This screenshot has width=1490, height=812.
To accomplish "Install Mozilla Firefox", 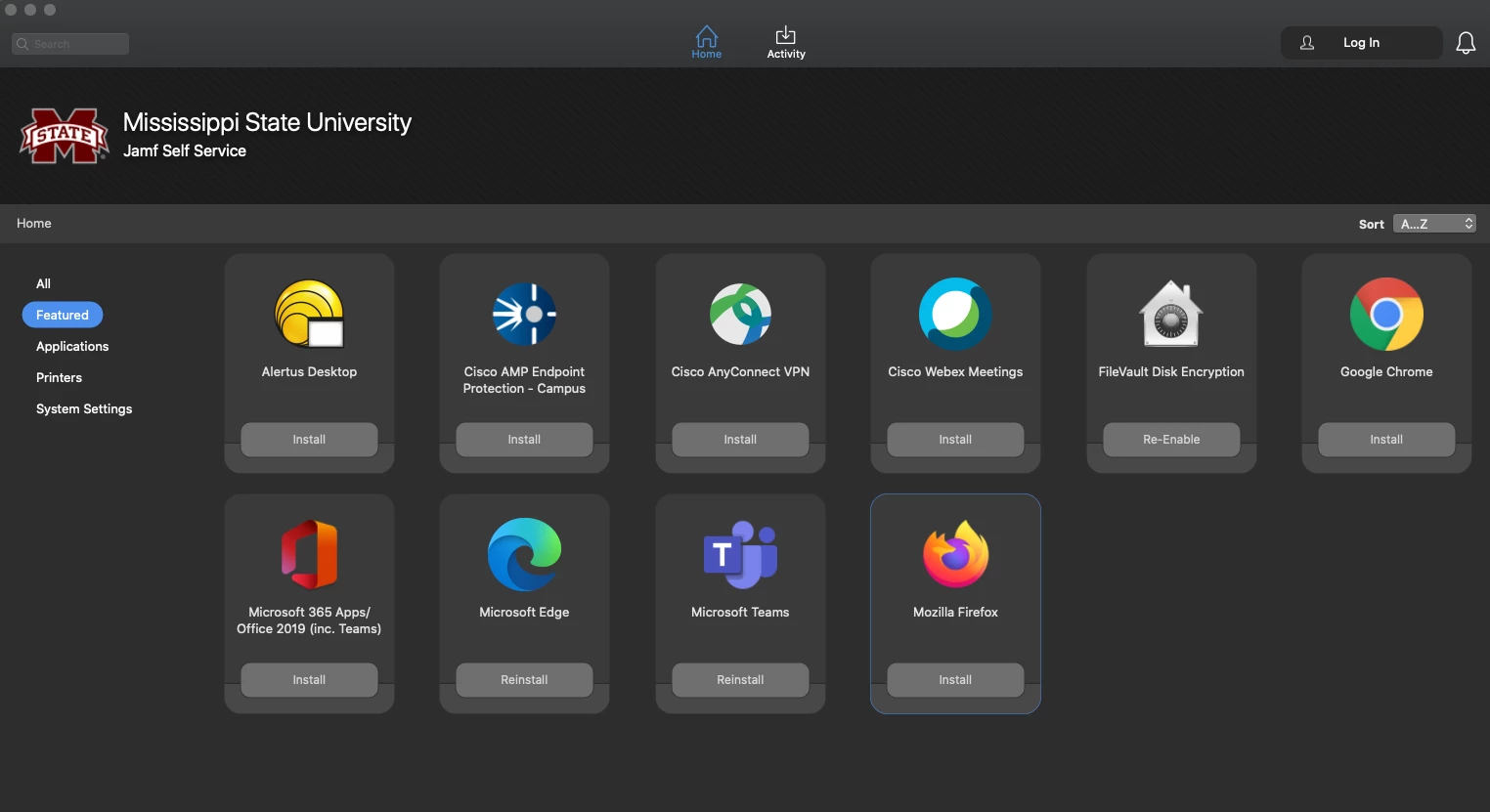I will tap(955, 680).
